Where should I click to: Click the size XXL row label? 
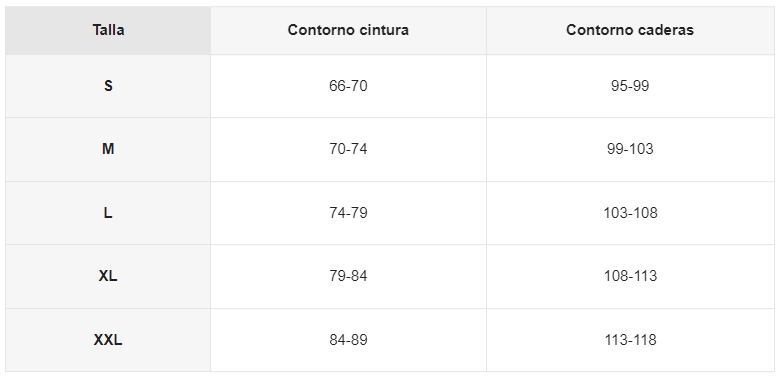click(x=108, y=340)
